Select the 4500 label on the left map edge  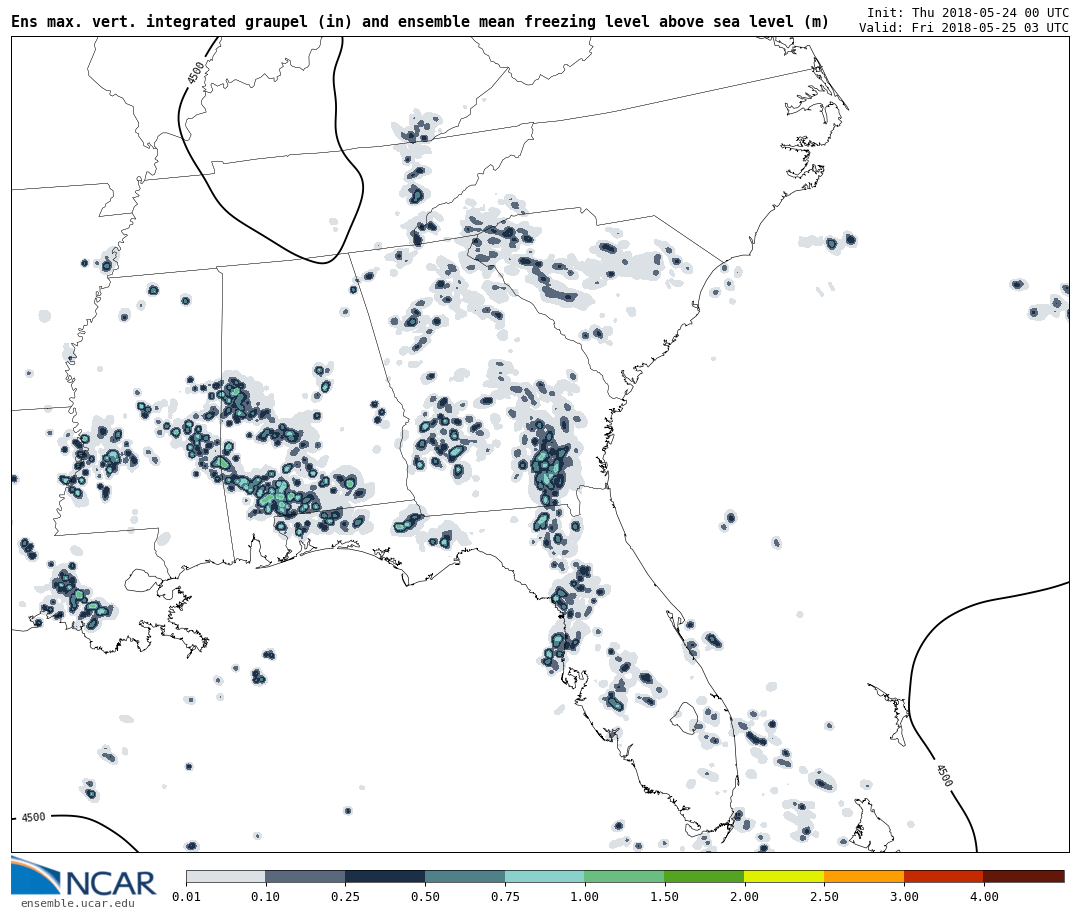33,818
